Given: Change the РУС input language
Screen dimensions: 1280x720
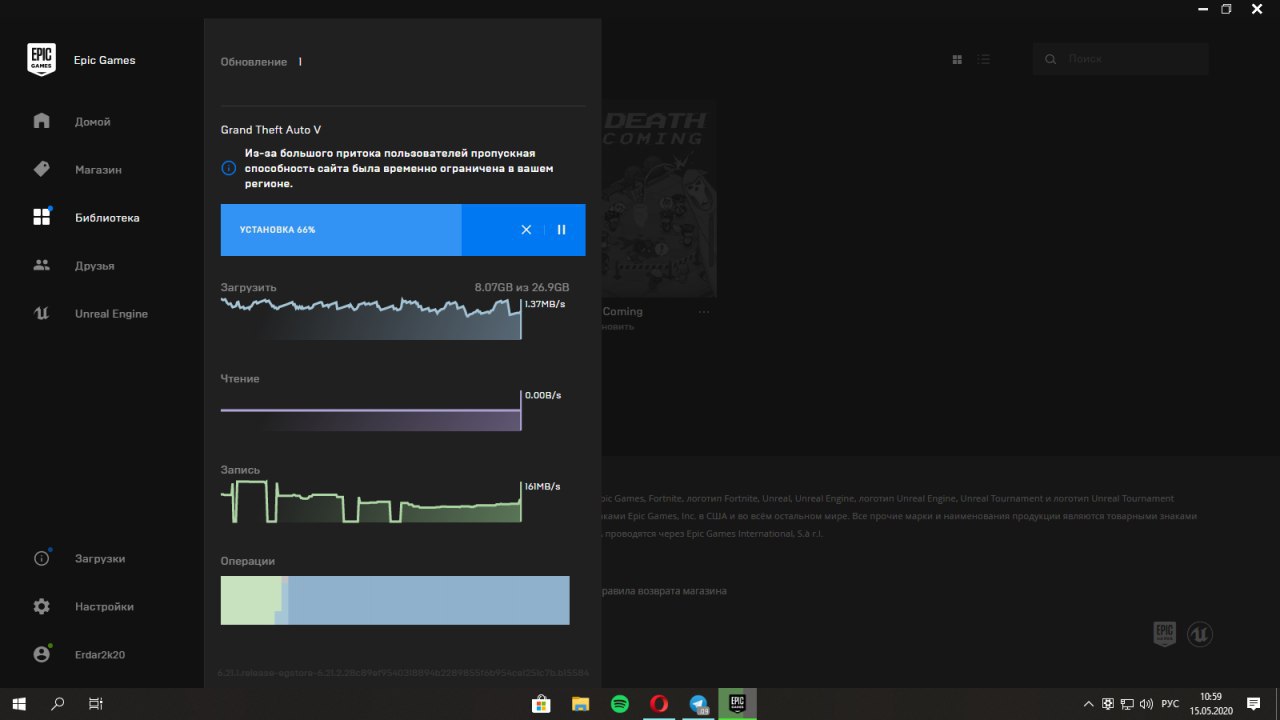Looking at the screenshot, I should 1170,704.
